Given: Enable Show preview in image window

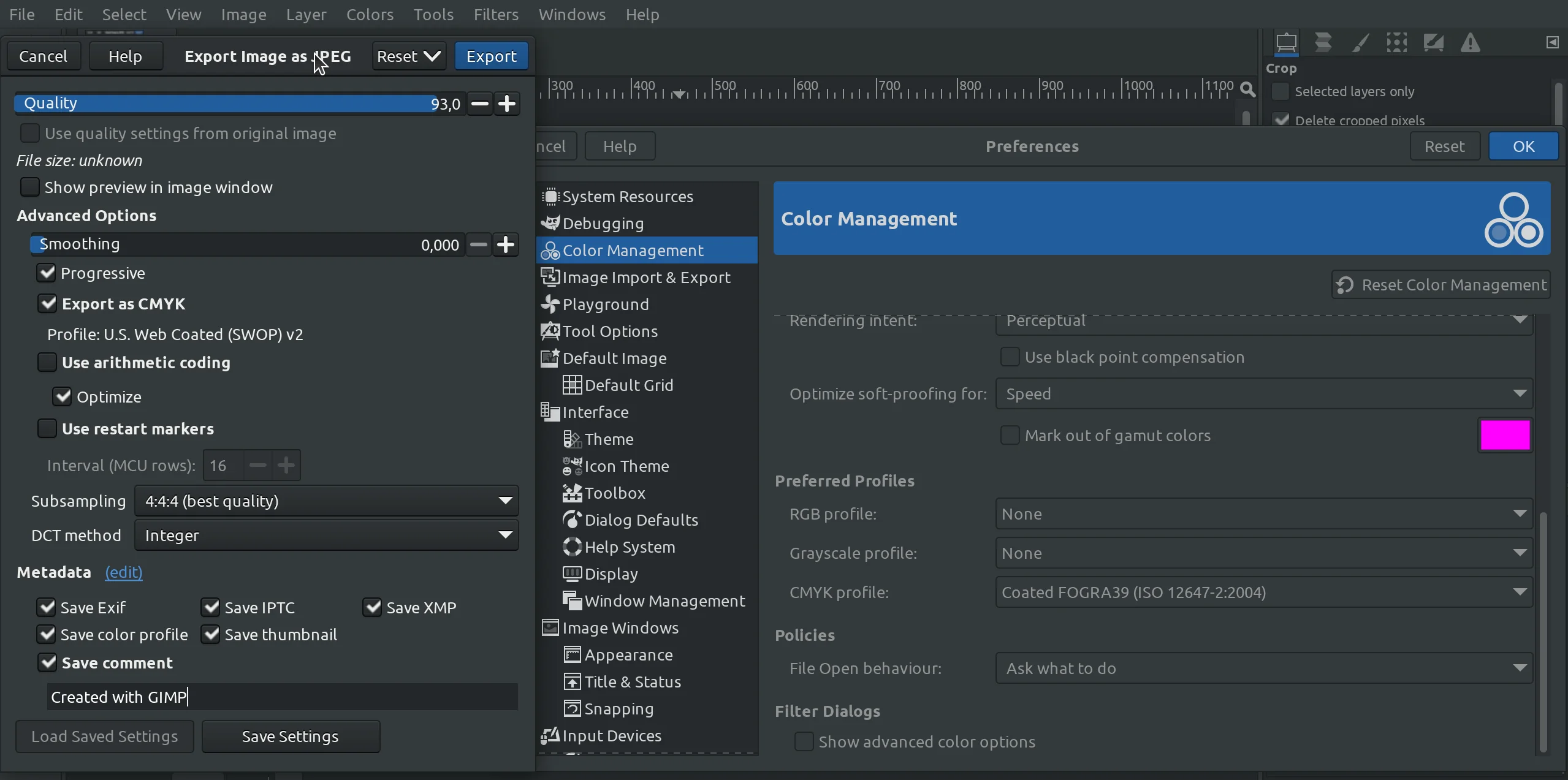Looking at the screenshot, I should [x=30, y=187].
